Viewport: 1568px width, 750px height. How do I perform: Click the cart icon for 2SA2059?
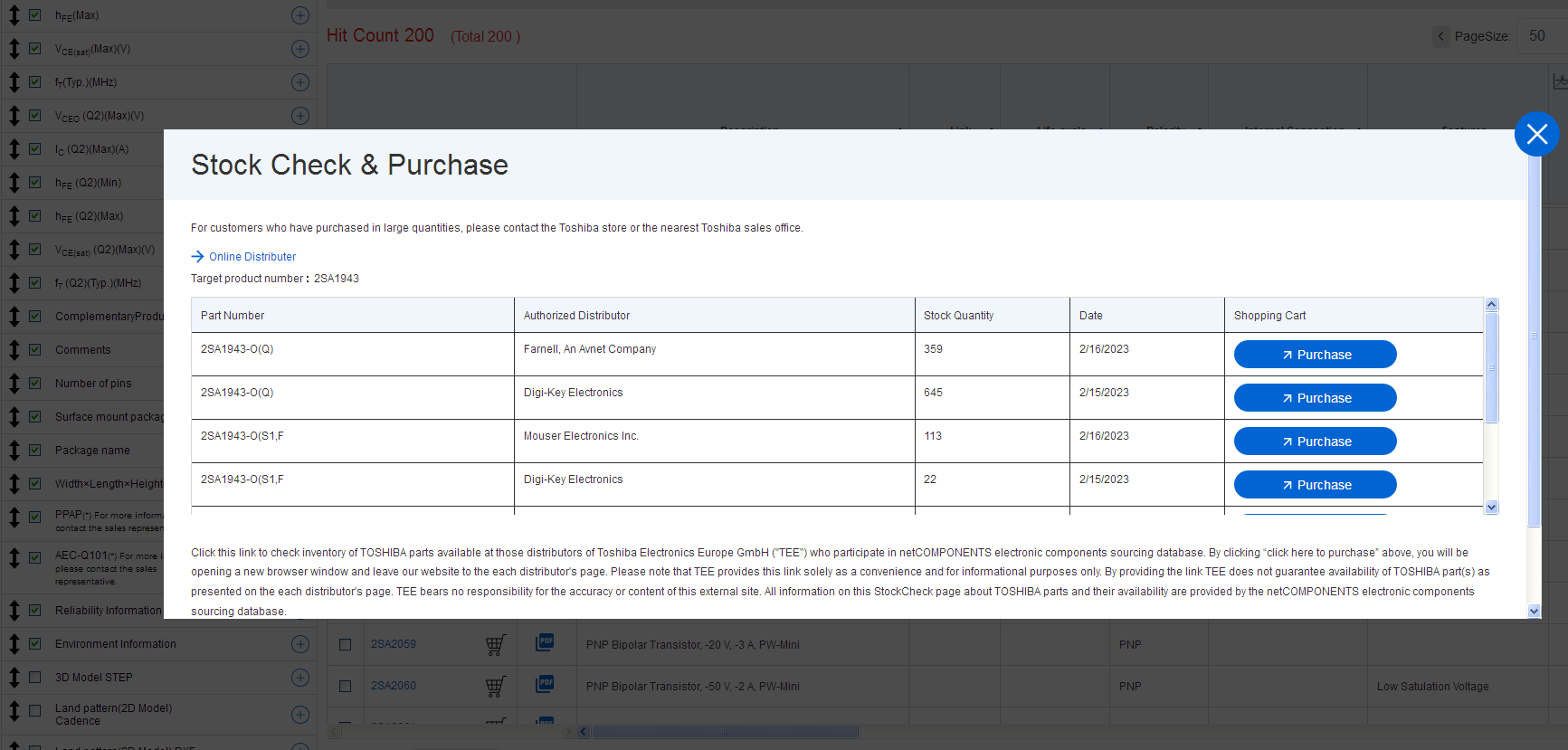(x=495, y=645)
